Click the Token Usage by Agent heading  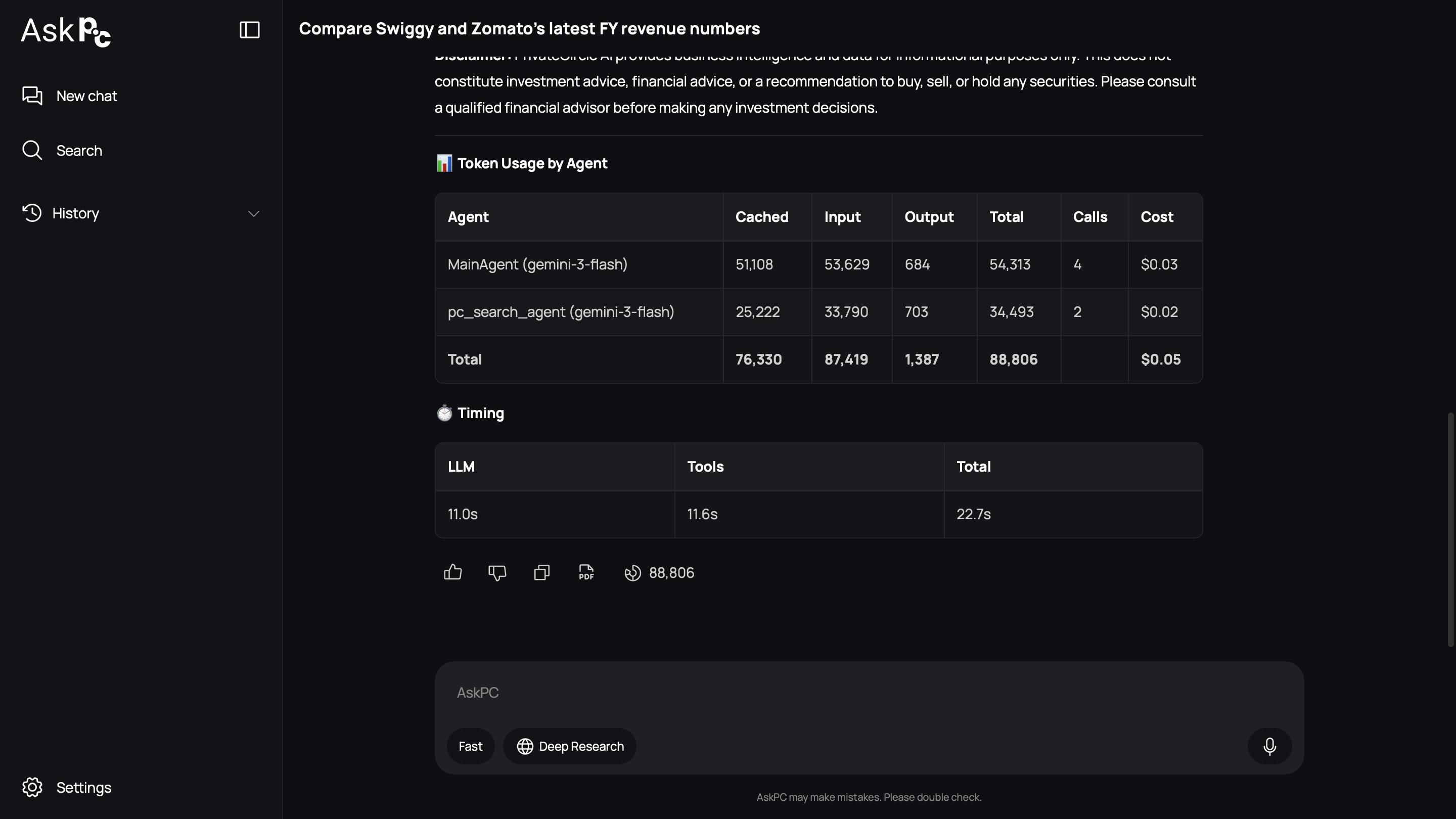(532, 163)
